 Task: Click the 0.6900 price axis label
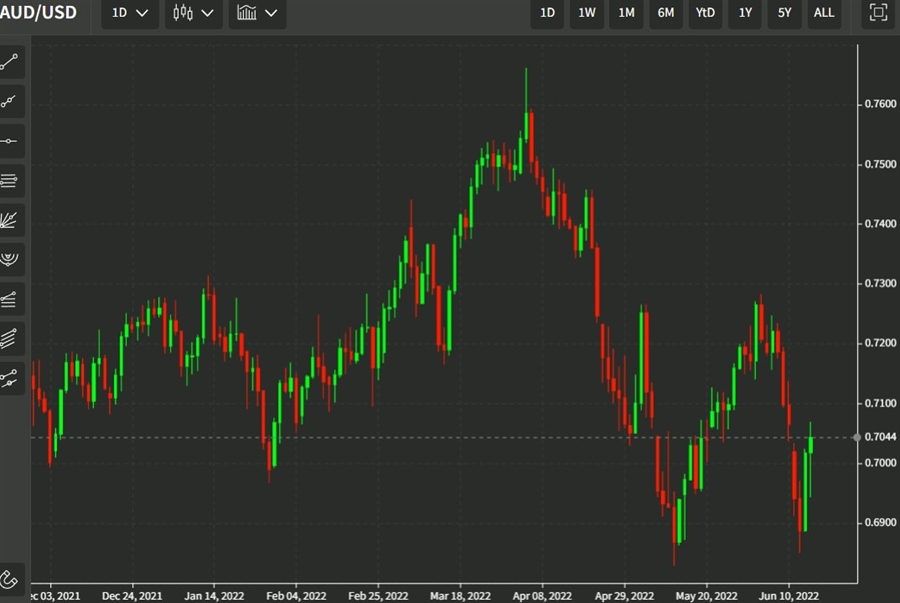click(880, 523)
